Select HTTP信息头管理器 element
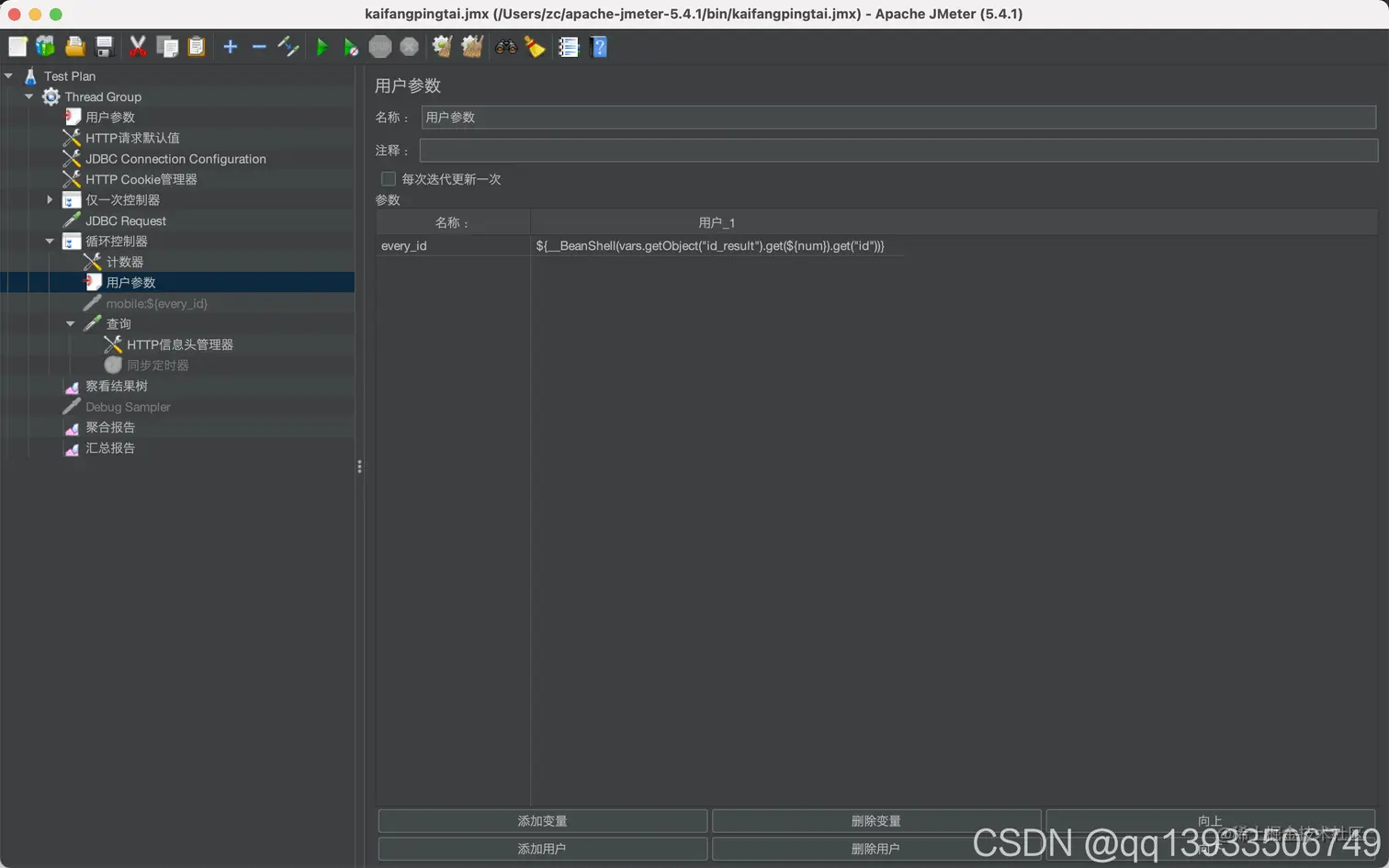1389x868 pixels. click(179, 344)
